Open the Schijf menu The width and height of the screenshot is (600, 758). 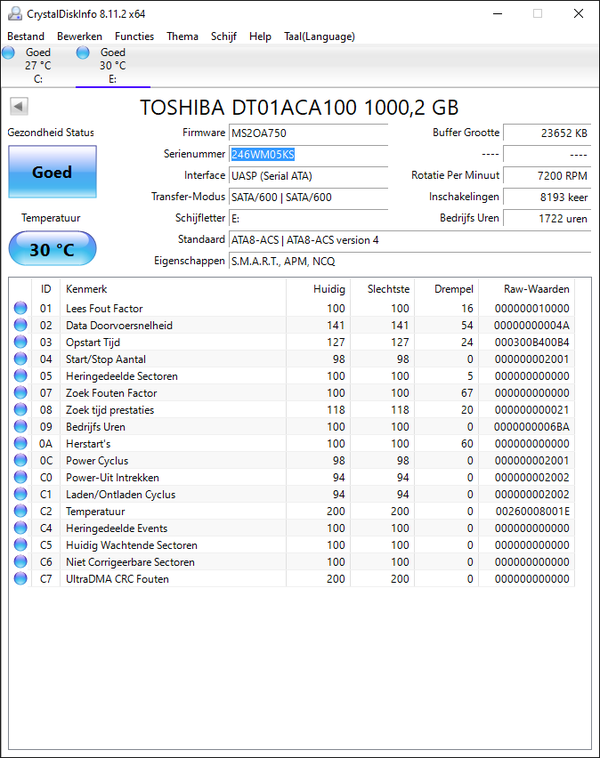224,36
